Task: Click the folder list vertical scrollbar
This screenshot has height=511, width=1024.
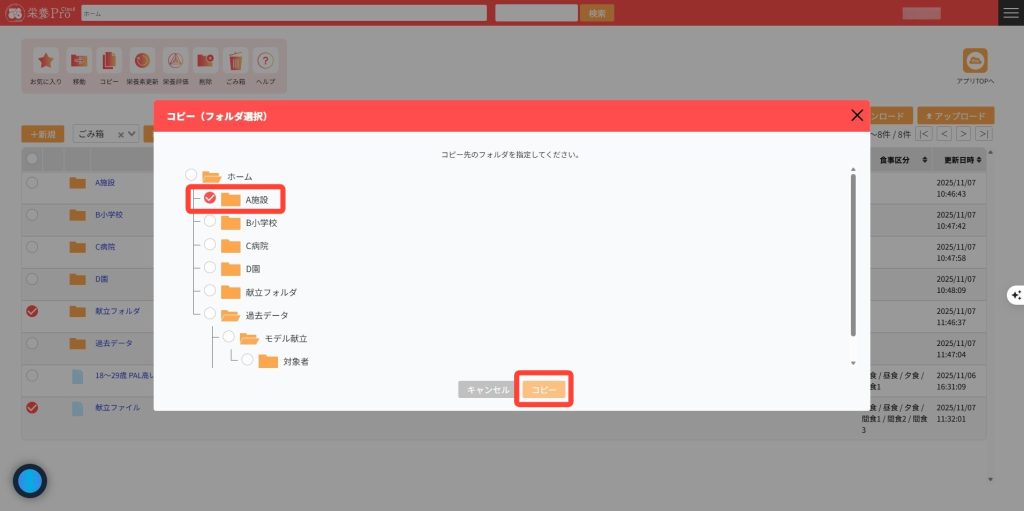Action: tap(853, 255)
